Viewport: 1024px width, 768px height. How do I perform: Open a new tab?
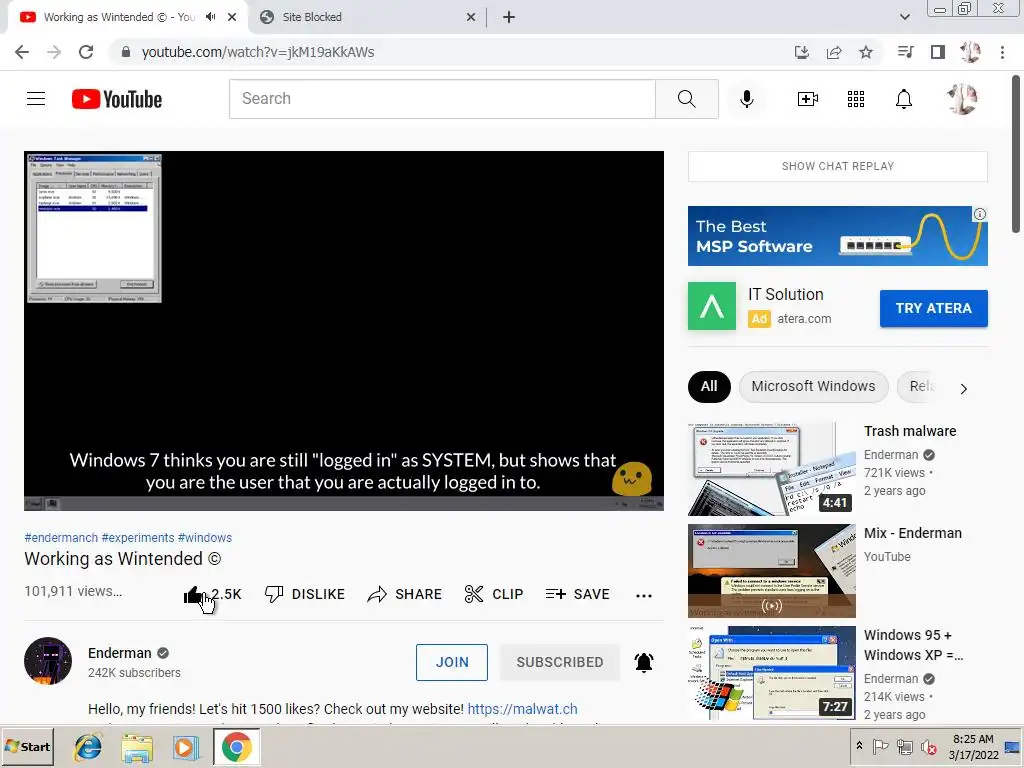[x=509, y=18]
